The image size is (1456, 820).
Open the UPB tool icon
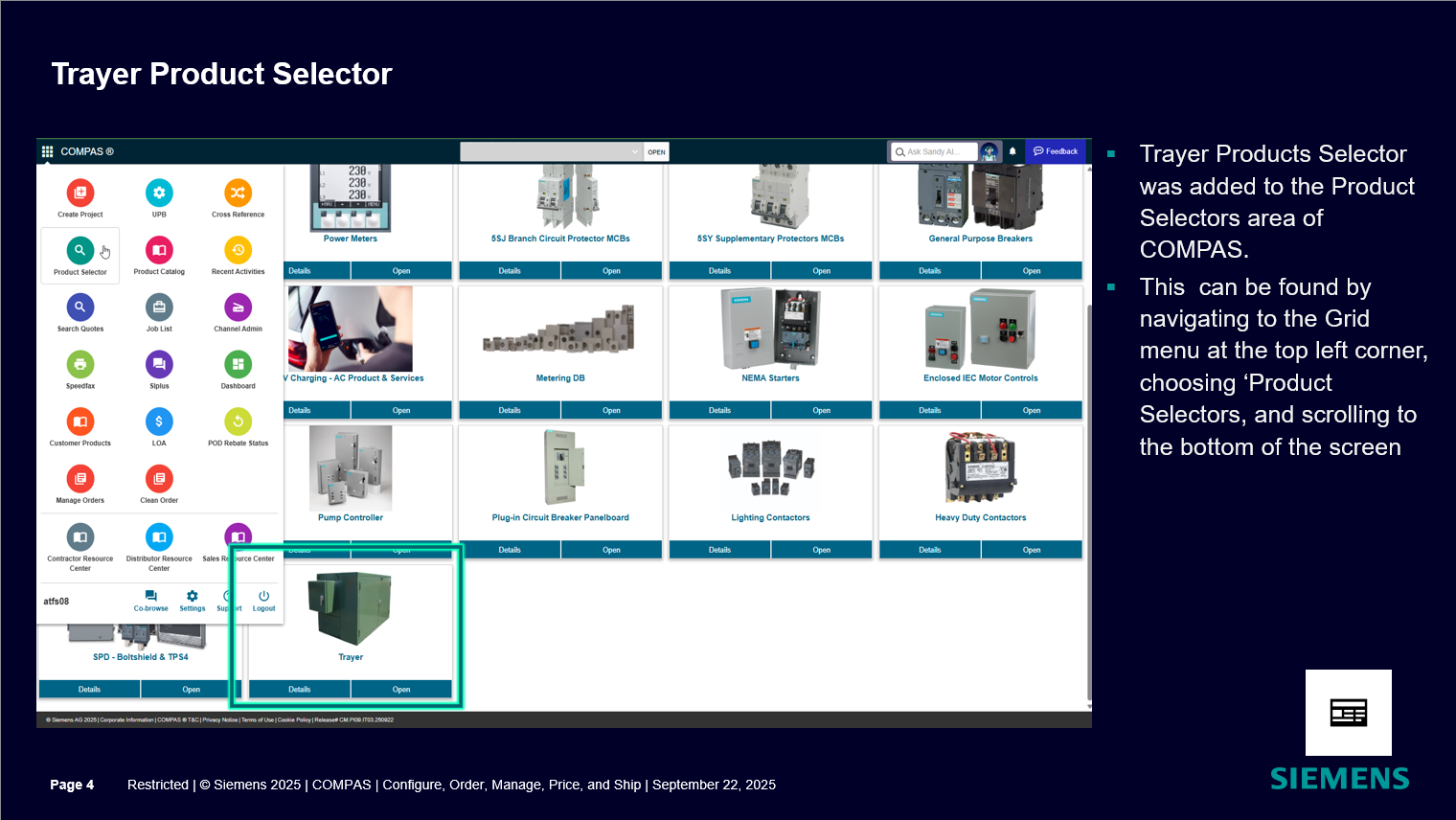159,193
